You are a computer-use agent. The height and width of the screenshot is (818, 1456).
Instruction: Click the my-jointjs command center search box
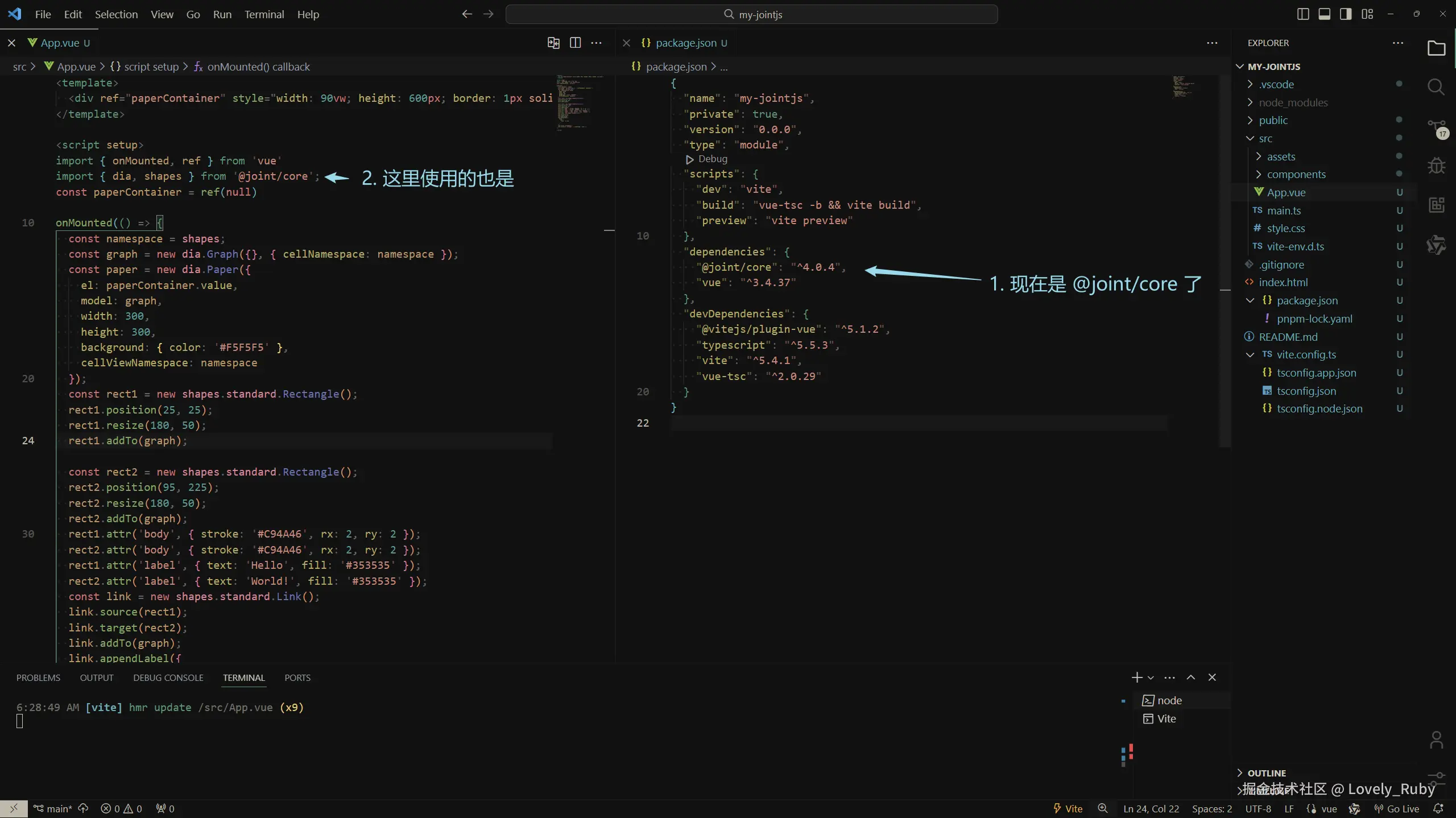point(751,14)
